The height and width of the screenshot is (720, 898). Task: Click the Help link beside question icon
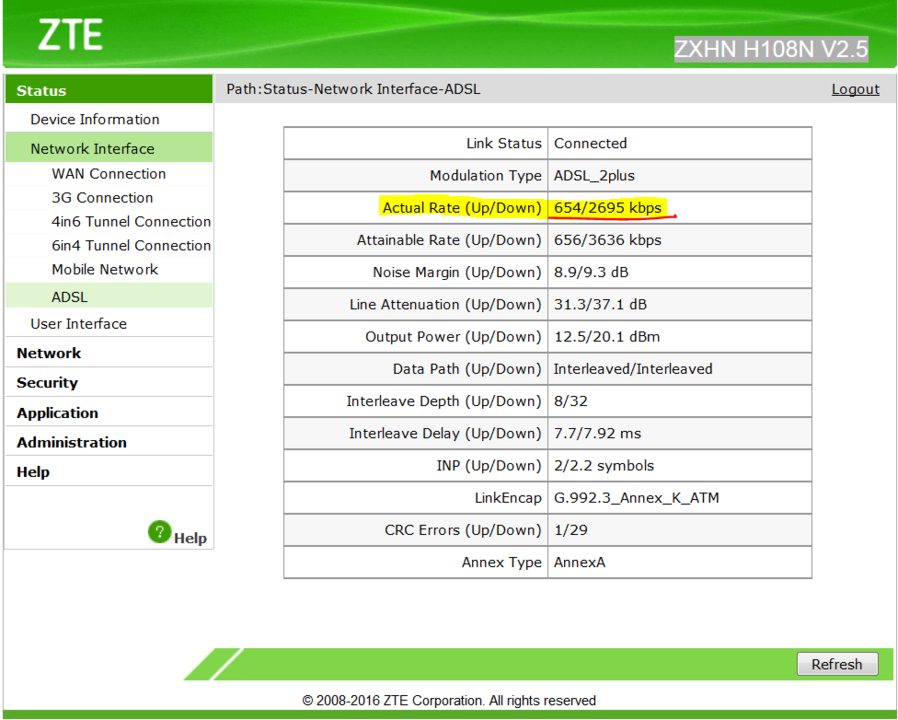point(190,538)
